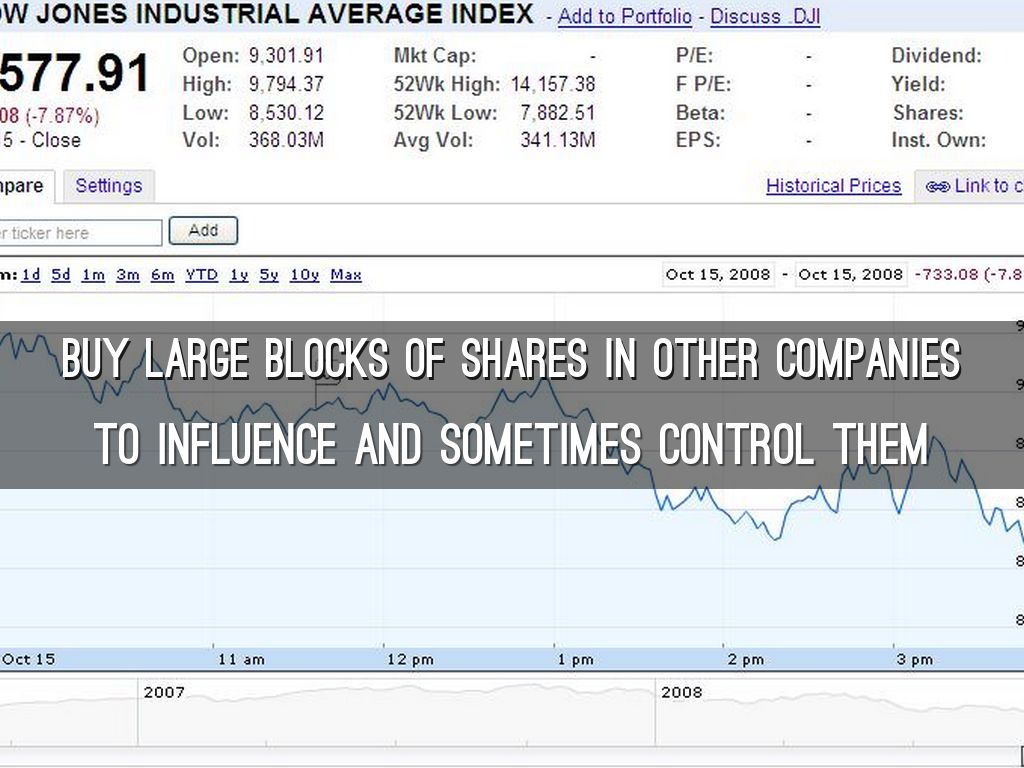Viewport: 1024px width, 768px height.
Task: Set chart zoom to 1d
Action: coord(31,275)
